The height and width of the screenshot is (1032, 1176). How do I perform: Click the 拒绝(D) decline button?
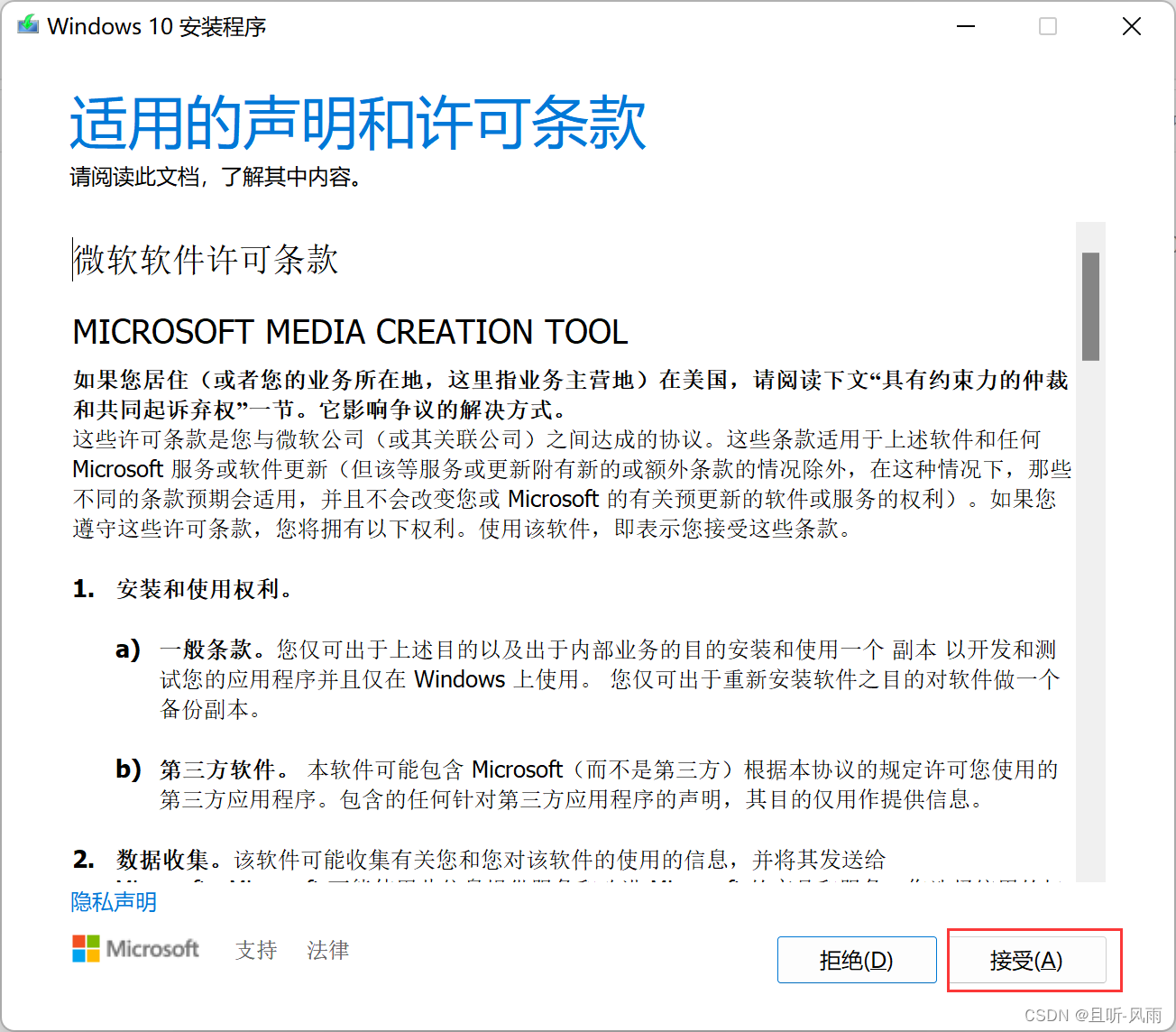tap(856, 960)
